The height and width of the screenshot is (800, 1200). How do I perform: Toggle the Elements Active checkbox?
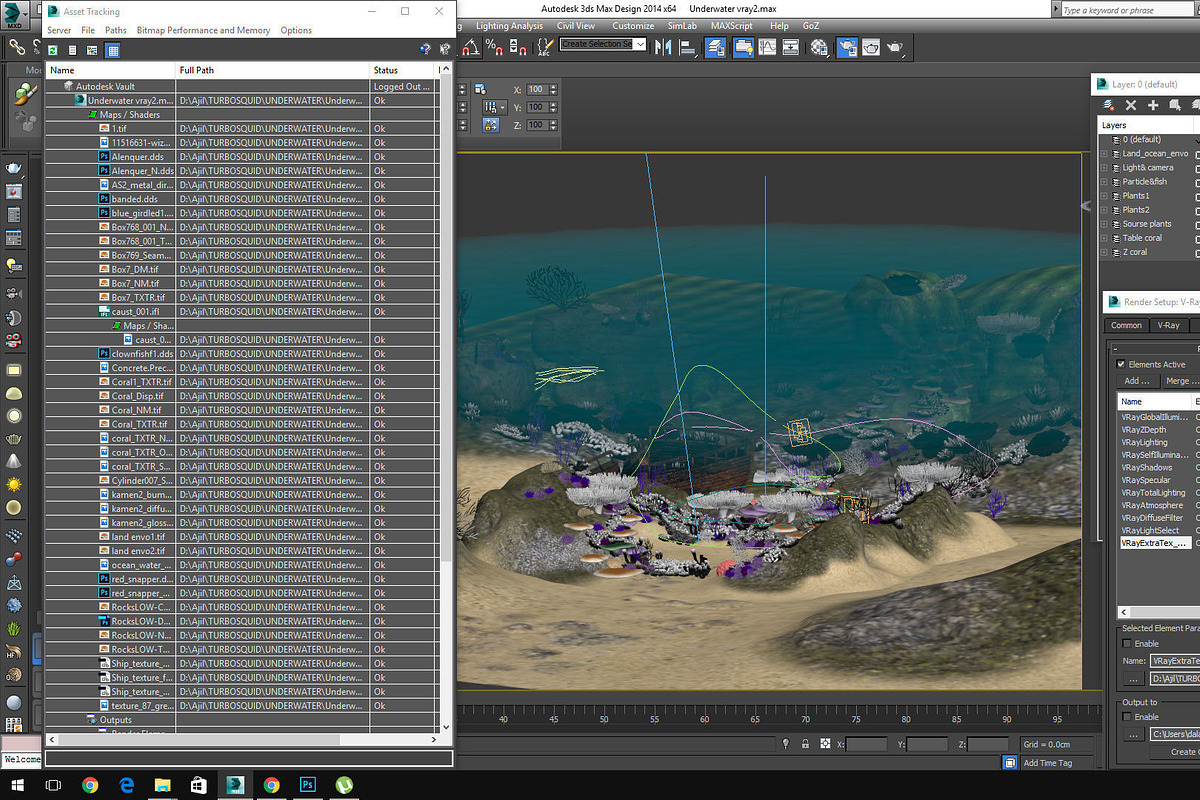1121,364
